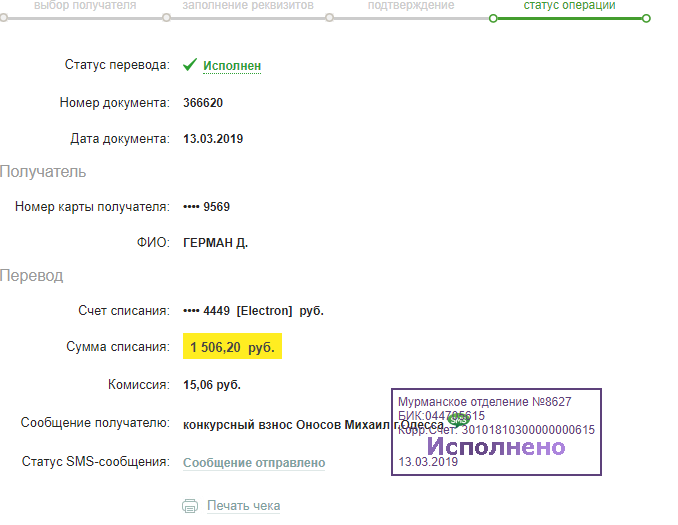Select the подтверждение step

(411, 6)
